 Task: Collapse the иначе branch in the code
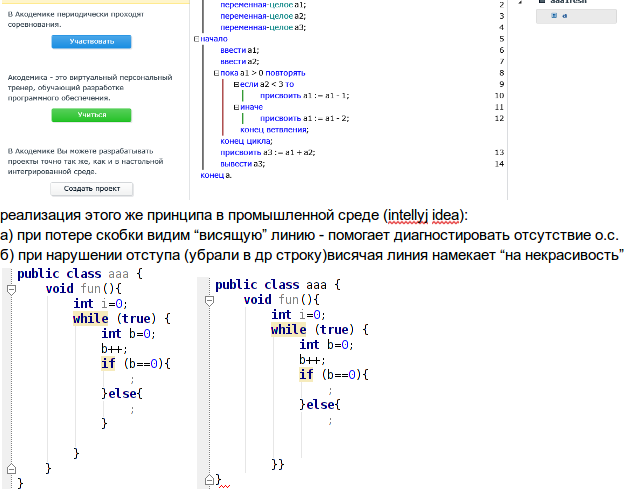(234, 107)
